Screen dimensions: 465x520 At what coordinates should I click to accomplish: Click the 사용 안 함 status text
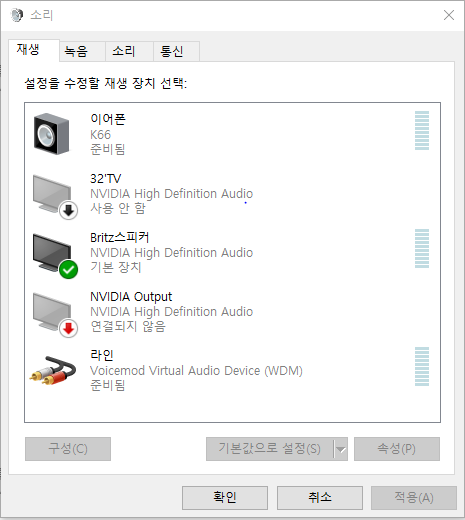[x=118, y=208]
